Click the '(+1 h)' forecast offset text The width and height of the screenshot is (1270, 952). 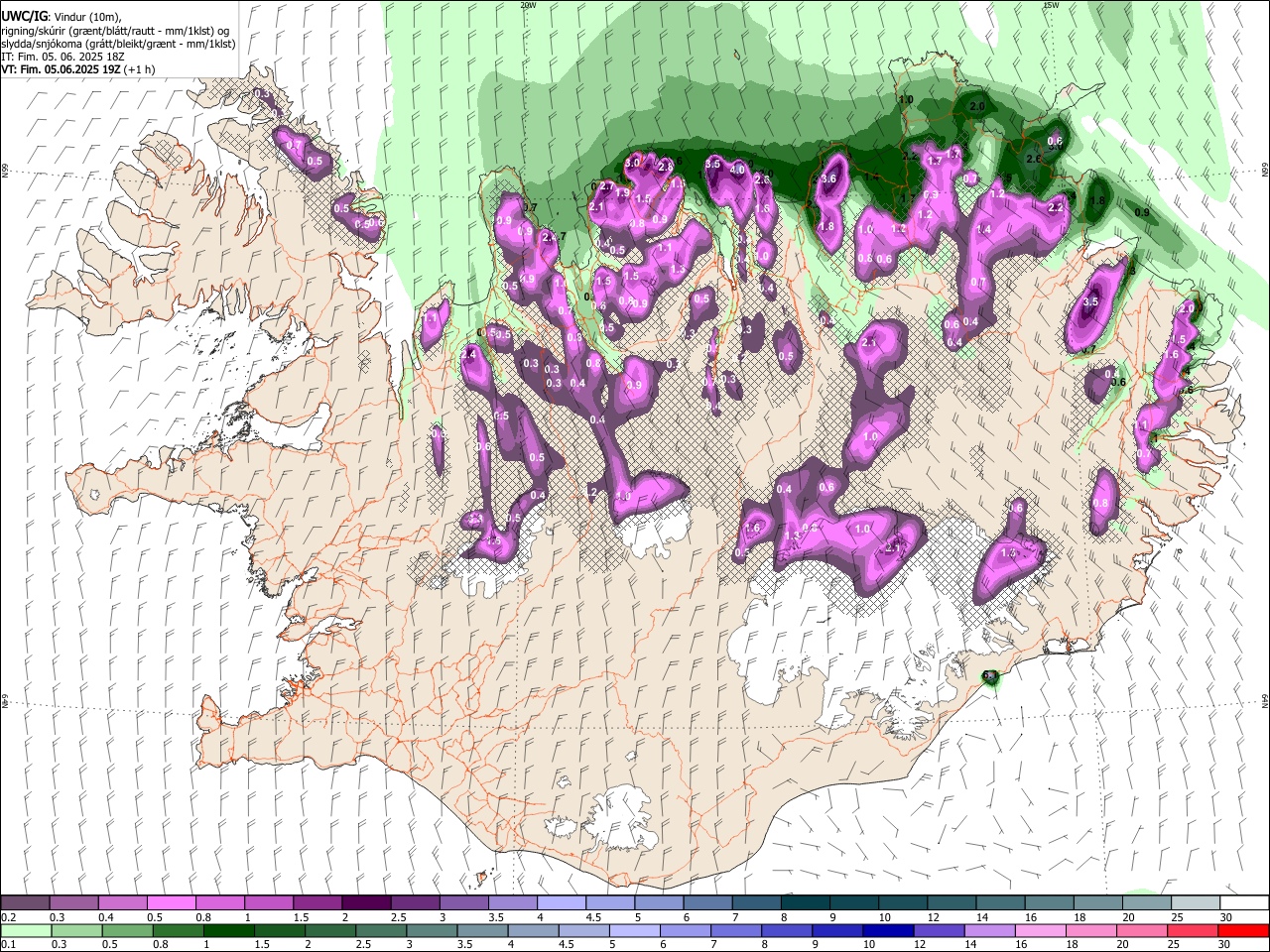click(140, 69)
